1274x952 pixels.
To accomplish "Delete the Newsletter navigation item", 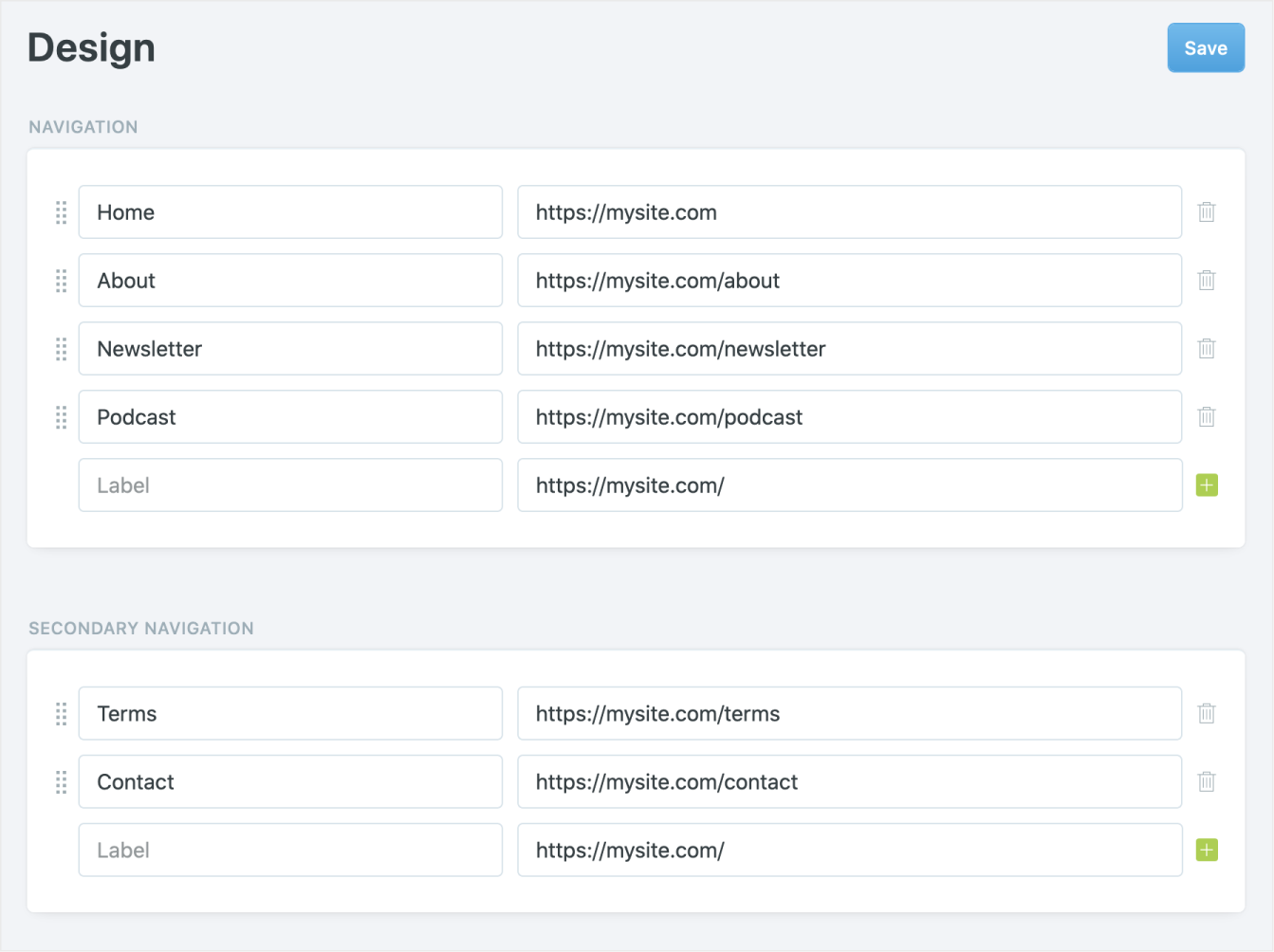I will pyautogui.click(x=1206, y=348).
